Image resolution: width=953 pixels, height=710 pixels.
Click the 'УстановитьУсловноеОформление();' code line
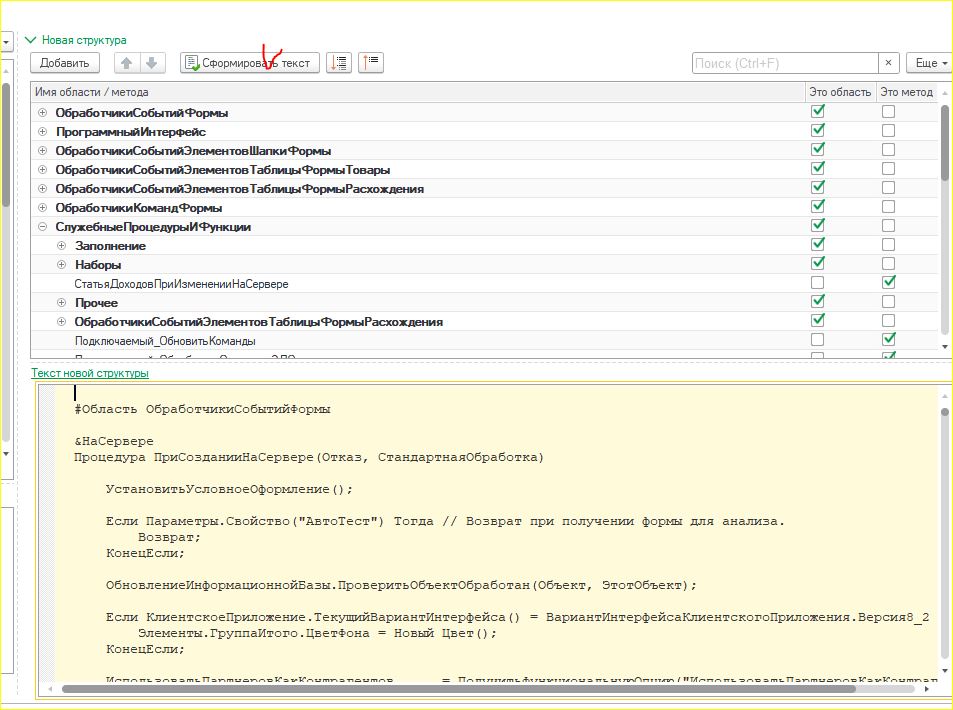[x=229, y=489]
